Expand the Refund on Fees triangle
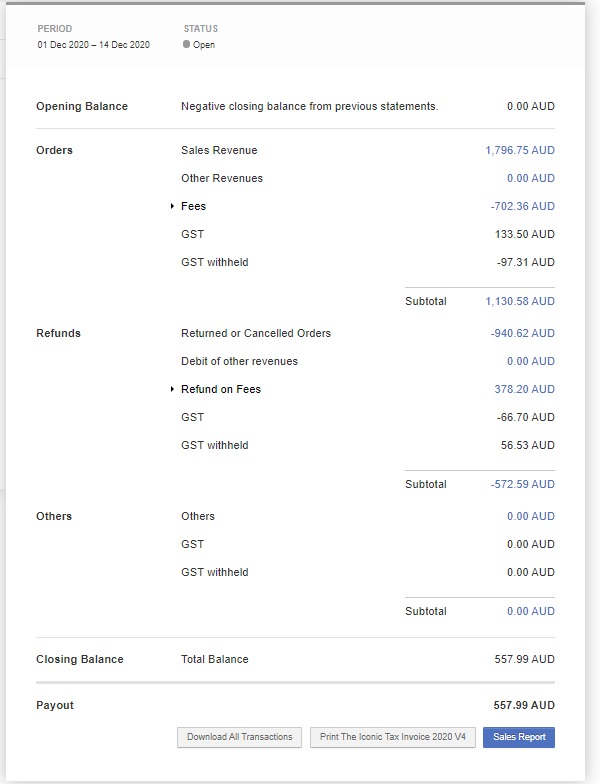 click(173, 389)
